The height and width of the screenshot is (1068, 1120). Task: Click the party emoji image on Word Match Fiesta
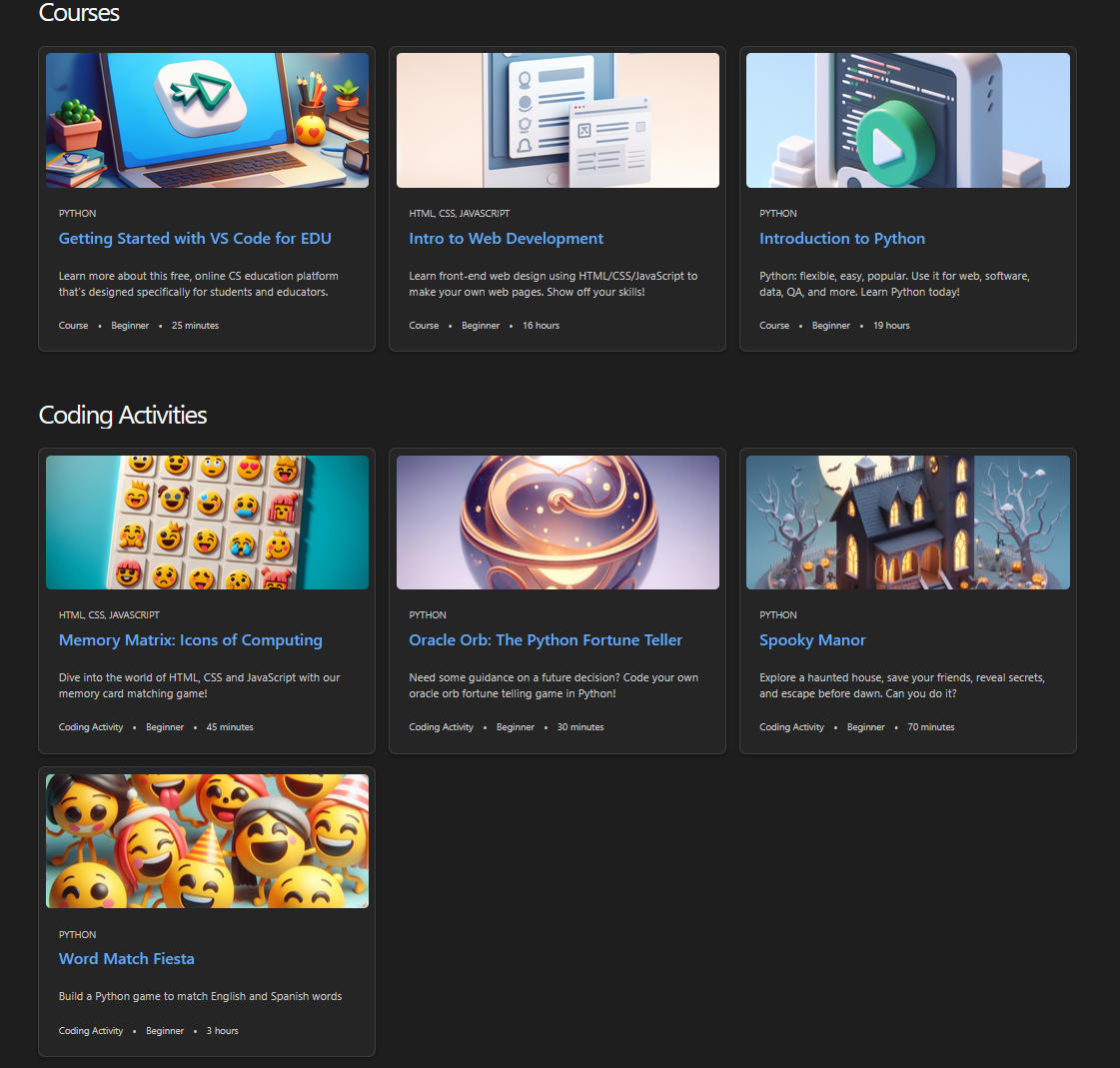(206, 840)
